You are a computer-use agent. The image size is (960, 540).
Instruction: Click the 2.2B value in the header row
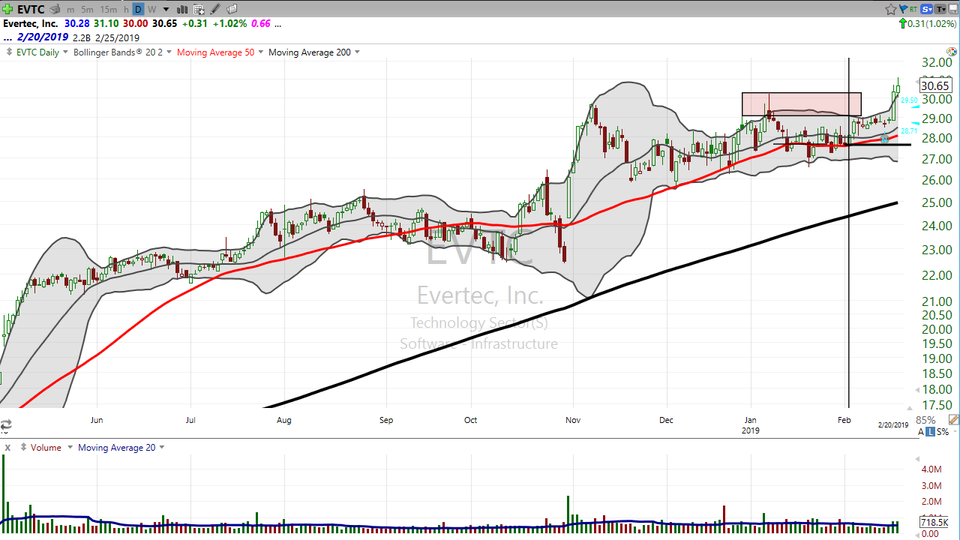(81, 38)
